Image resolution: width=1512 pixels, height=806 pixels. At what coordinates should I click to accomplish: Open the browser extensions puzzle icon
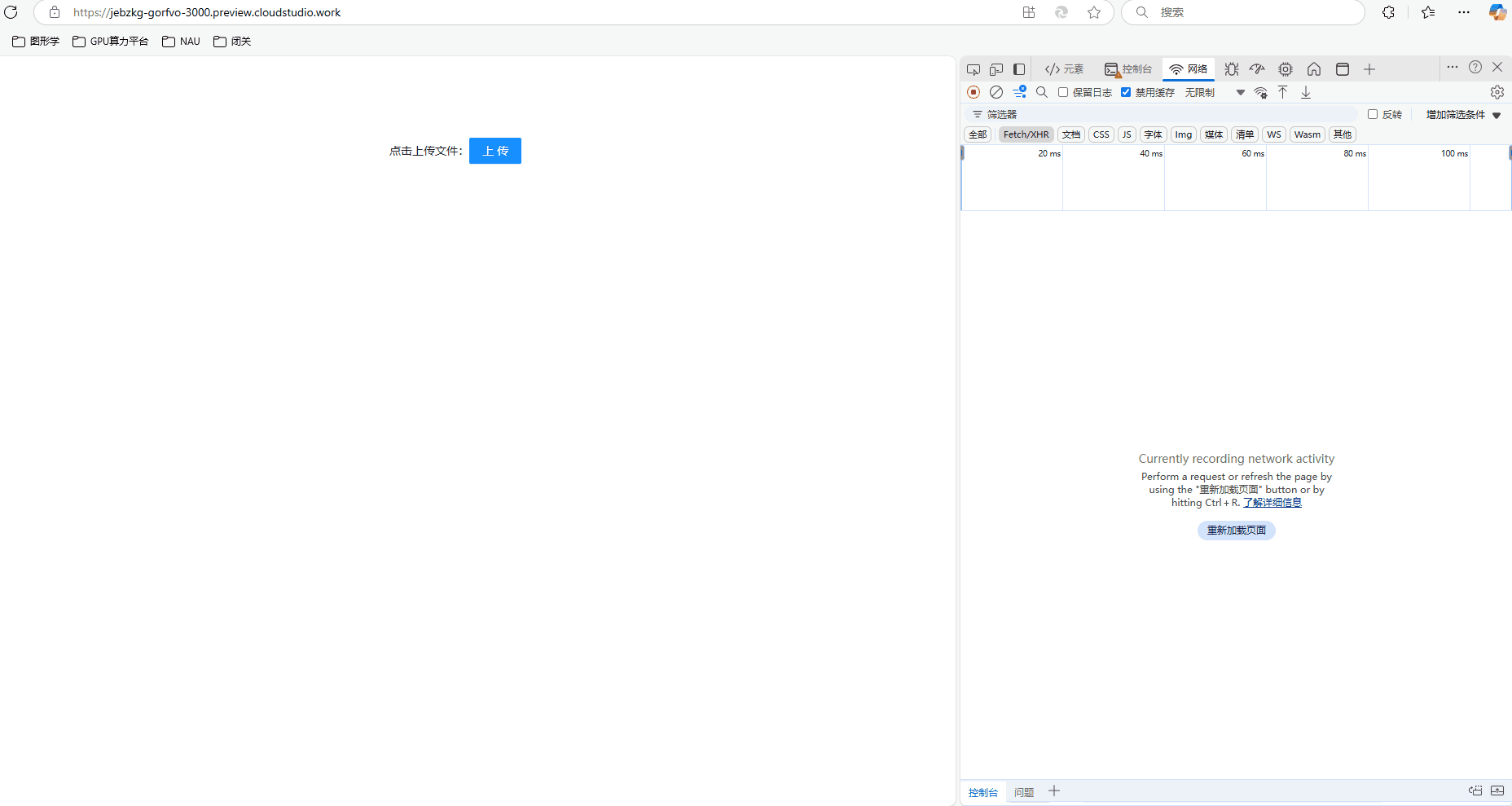click(x=1389, y=12)
